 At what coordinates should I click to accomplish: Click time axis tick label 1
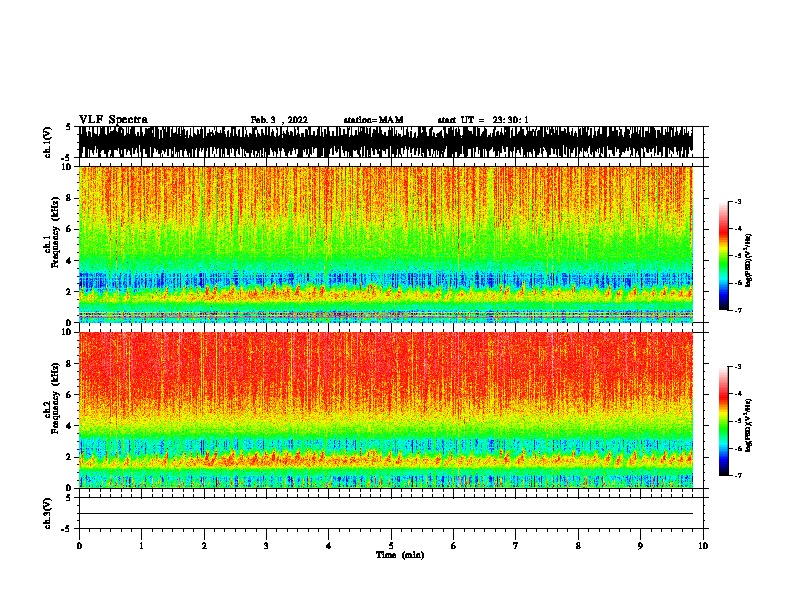click(x=141, y=546)
